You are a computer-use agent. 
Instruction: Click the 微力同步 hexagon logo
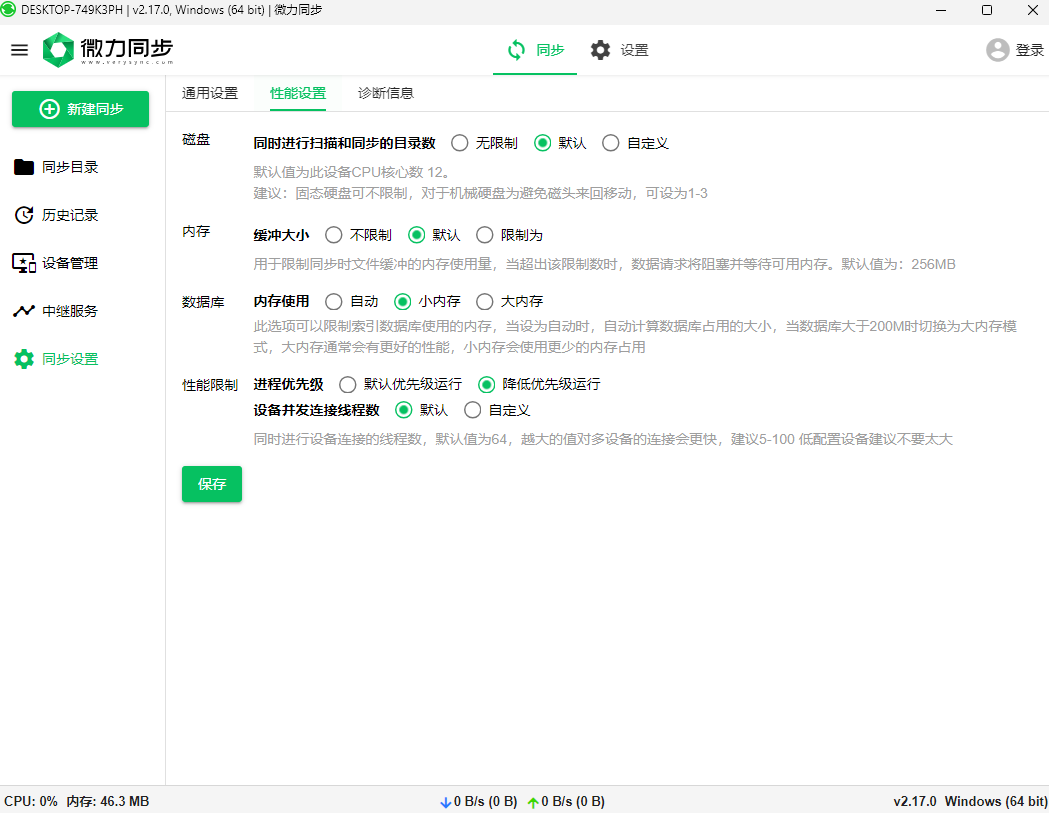point(59,50)
